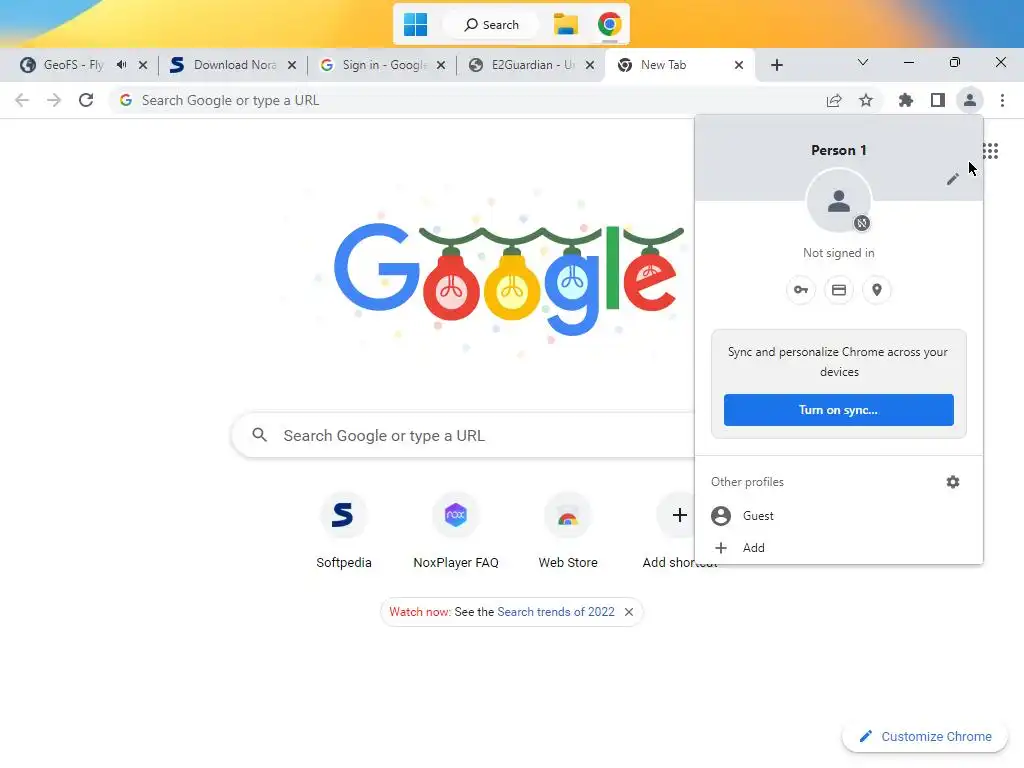Open File Explorer from the taskbar

tap(566, 25)
